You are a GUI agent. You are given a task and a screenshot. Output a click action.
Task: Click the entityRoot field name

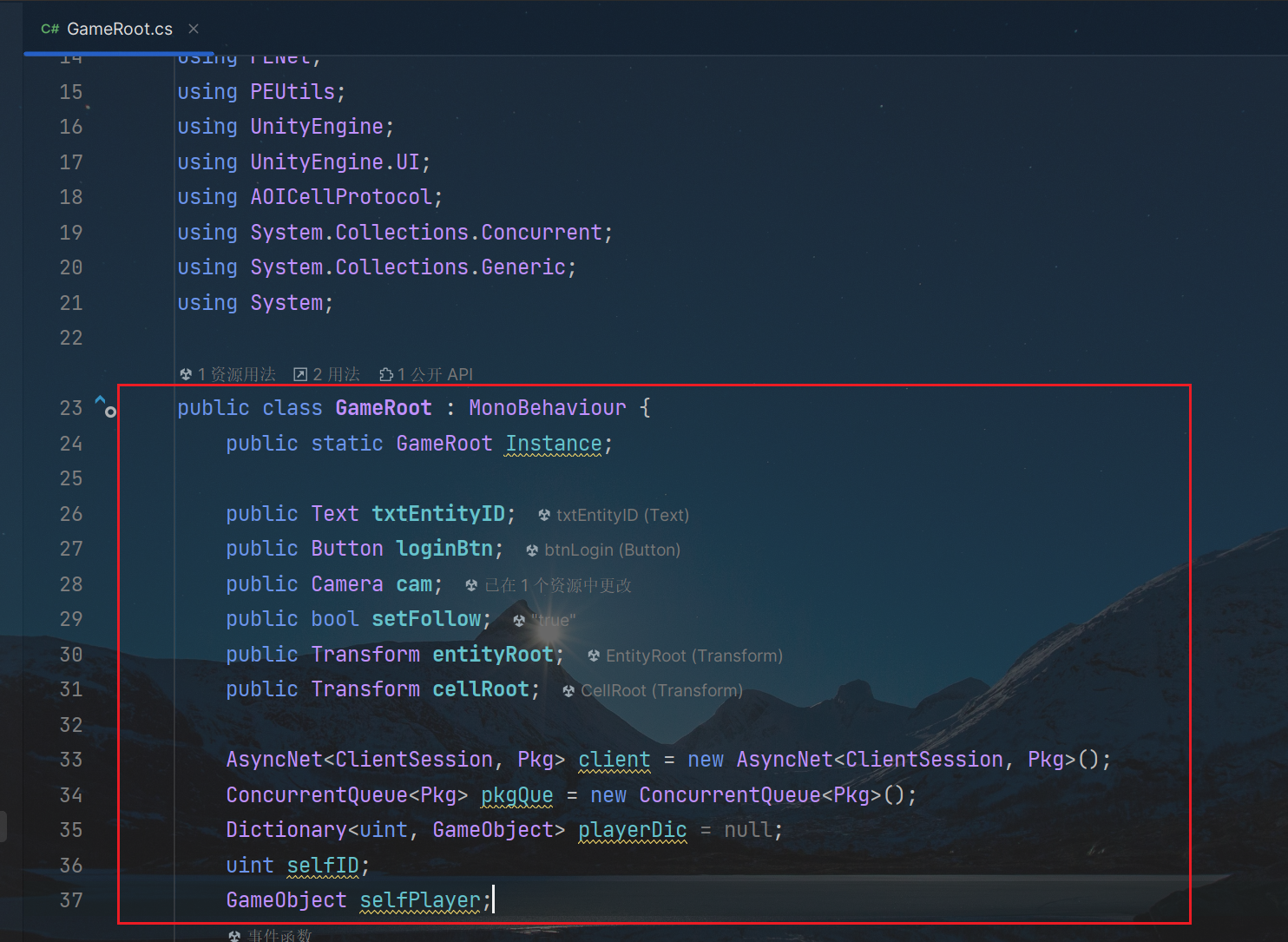[x=493, y=655]
